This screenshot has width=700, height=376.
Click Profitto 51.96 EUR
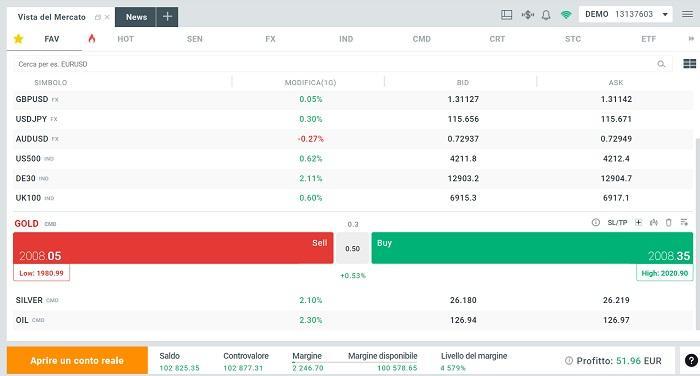point(619,360)
